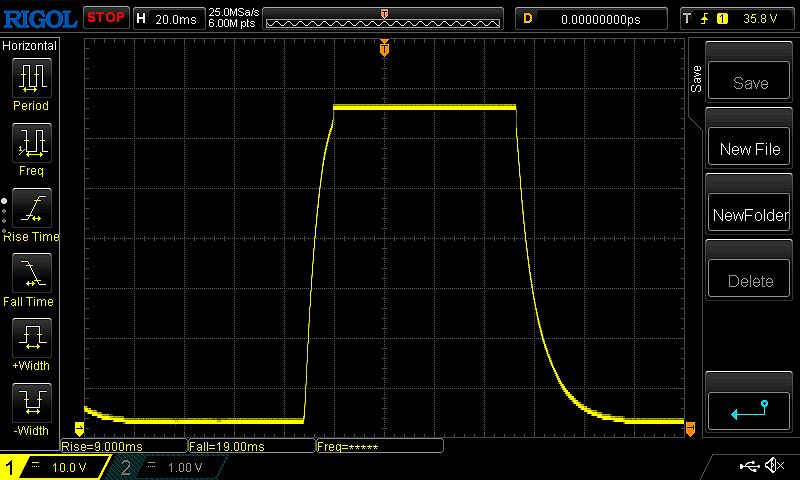
Task: Click the orange trigger position marker above the grid
Action: click(x=384, y=48)
